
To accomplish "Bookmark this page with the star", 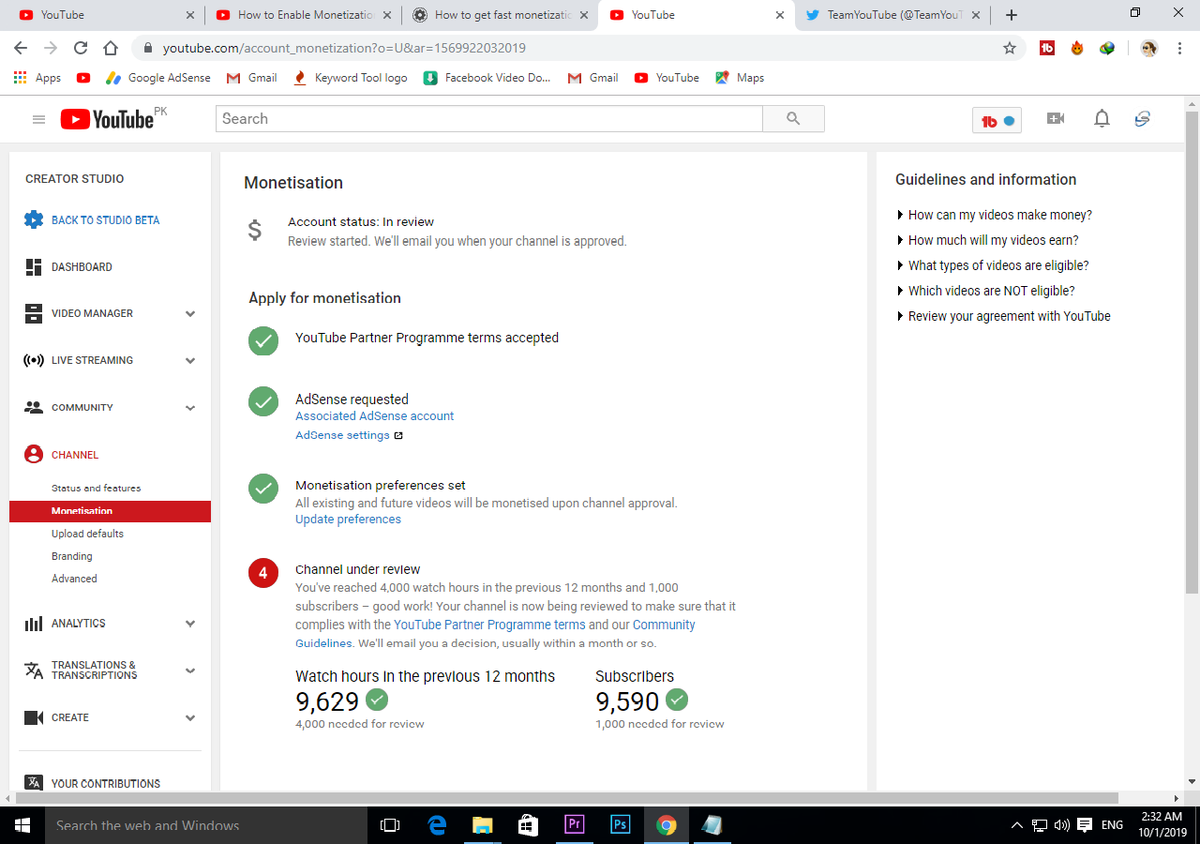I will pos(1010,48).
